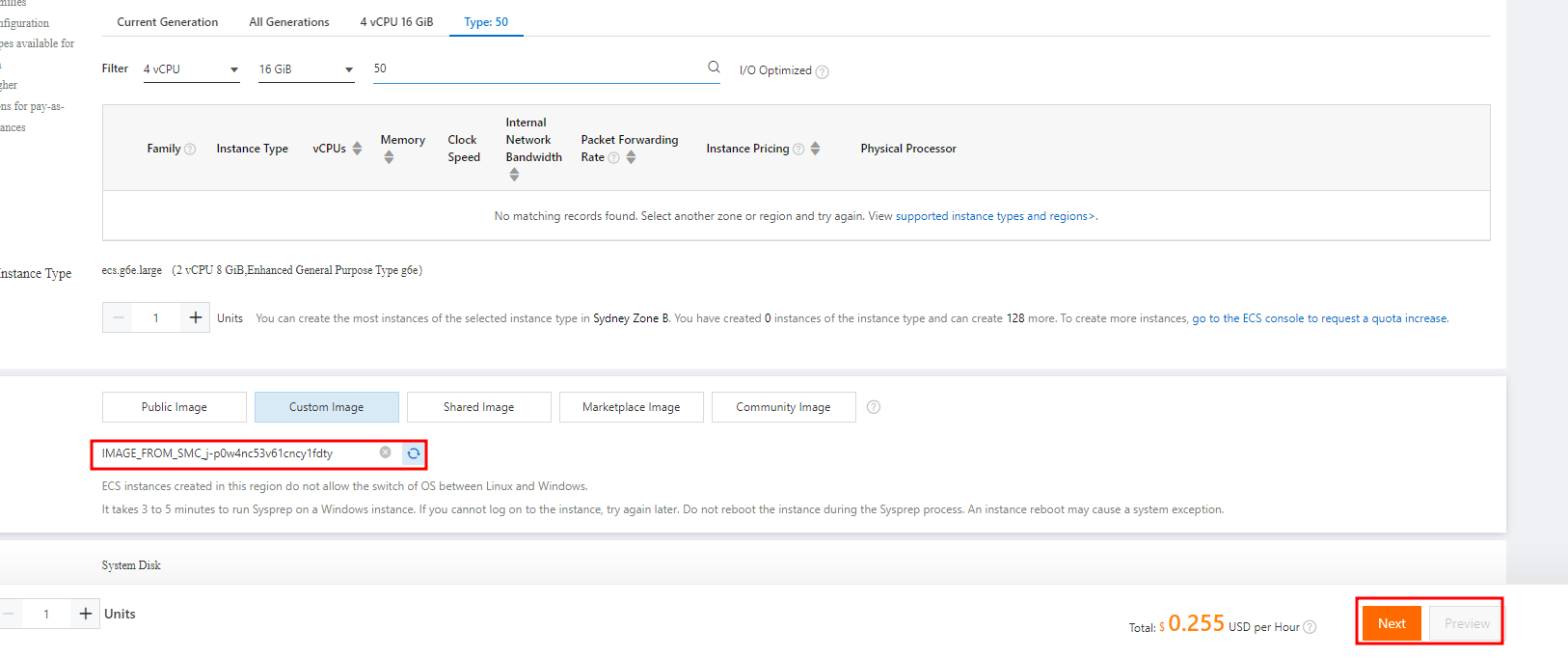
Task: Sort by Internal Network Bandwidth
Action: pyautogui.click(x=514, y=175)
